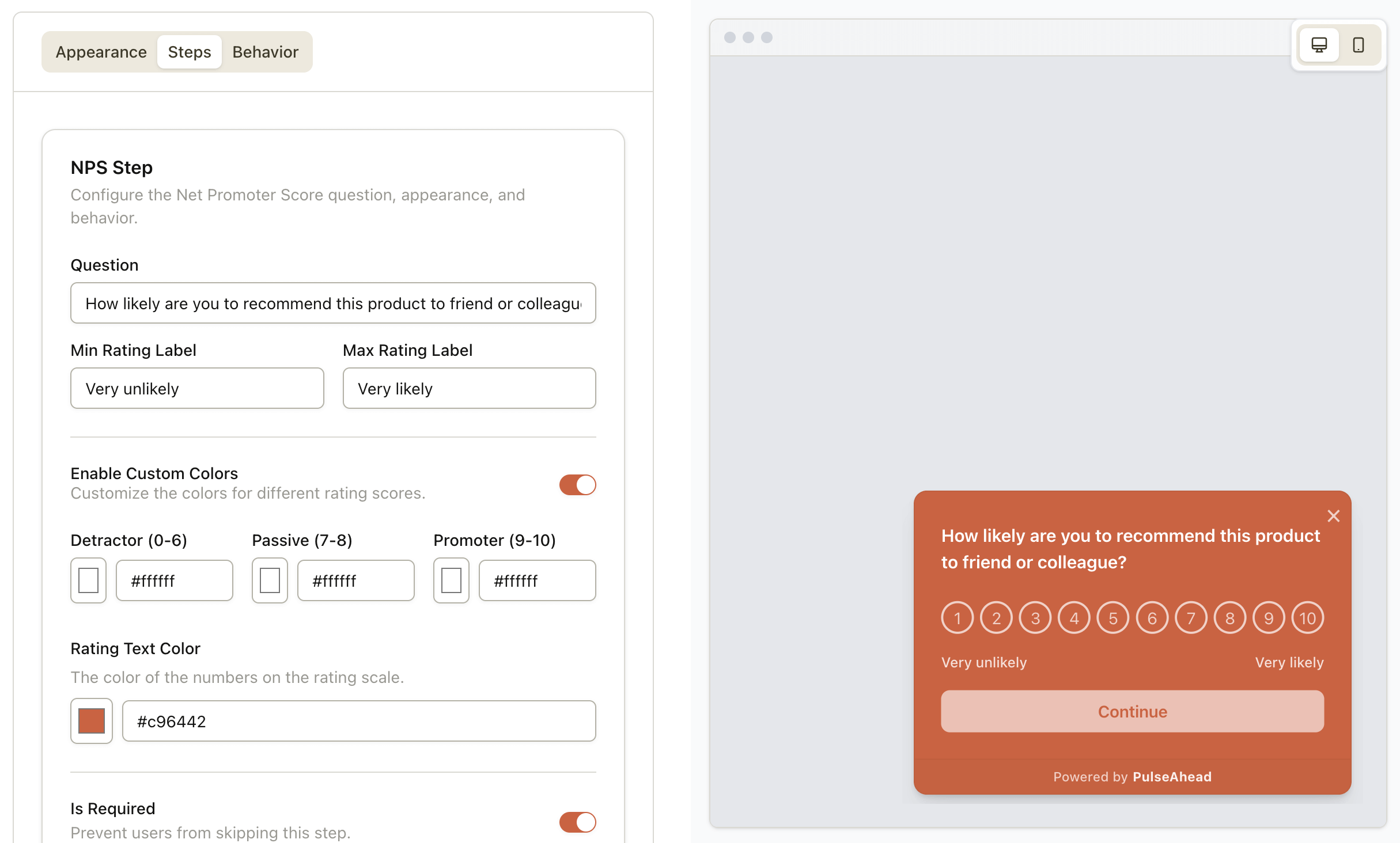Disable the Enable Custom Colors toggle

pos(578,485)
